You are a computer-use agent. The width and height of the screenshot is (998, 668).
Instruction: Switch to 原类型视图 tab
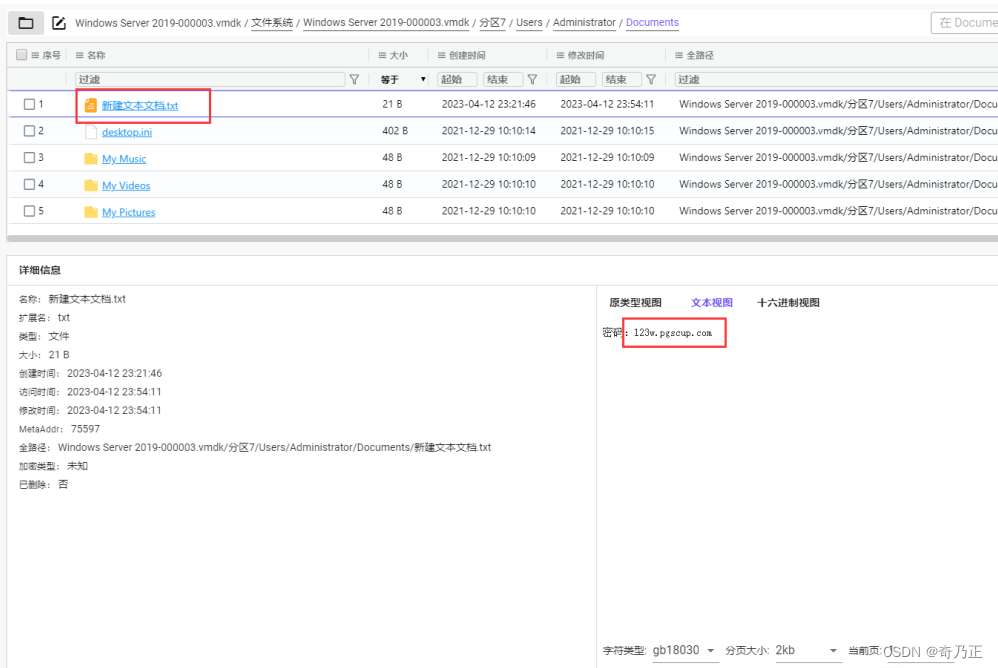pos(635,303)
